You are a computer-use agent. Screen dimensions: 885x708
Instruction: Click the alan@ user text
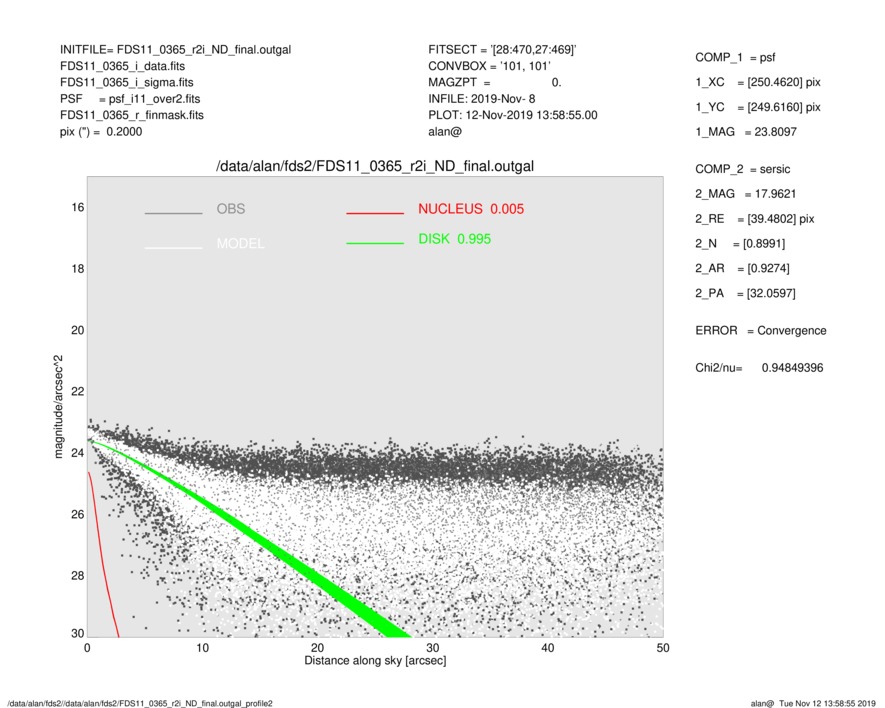[445, 132]
